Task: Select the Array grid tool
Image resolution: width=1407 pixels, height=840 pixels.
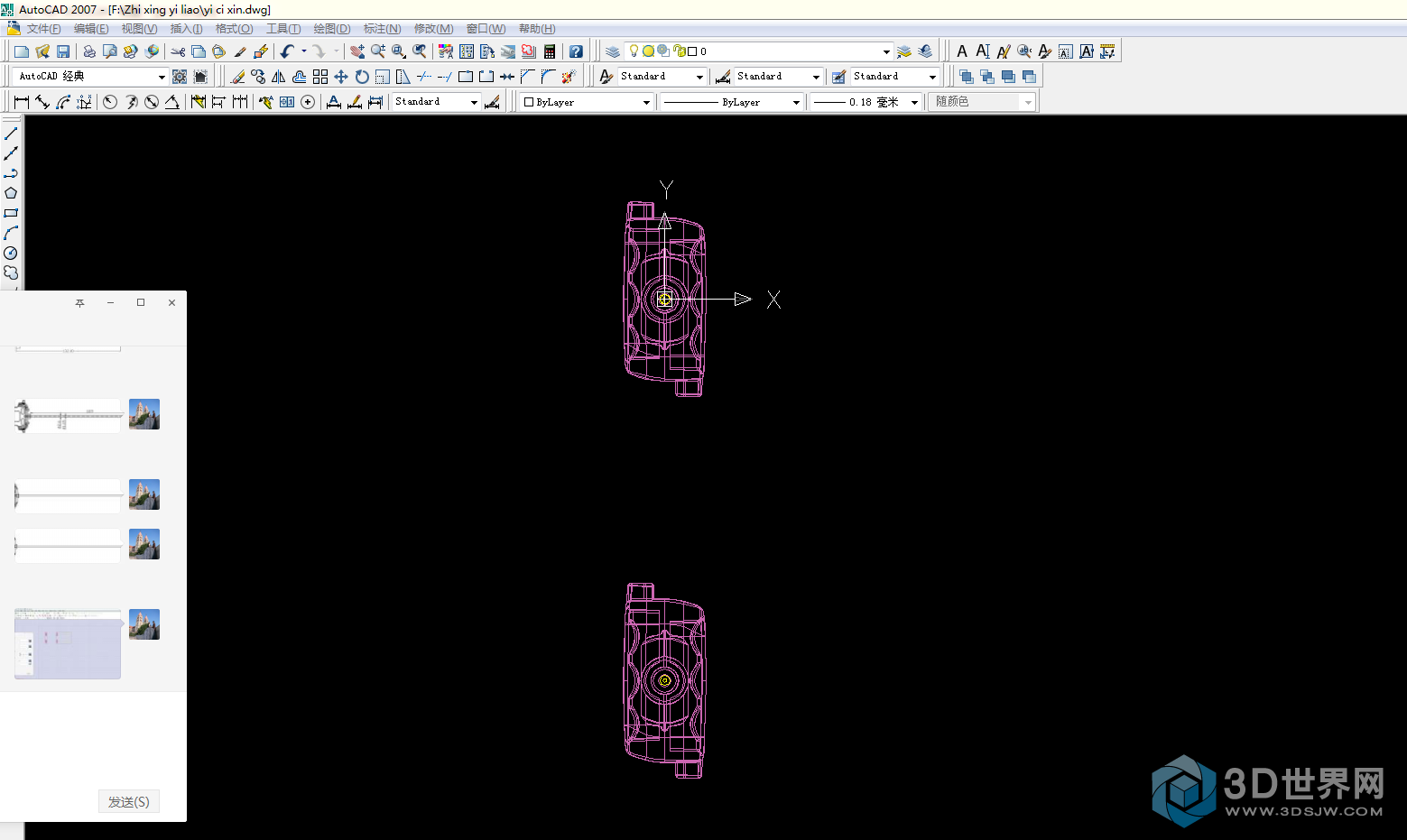Action: click(320, 77)
